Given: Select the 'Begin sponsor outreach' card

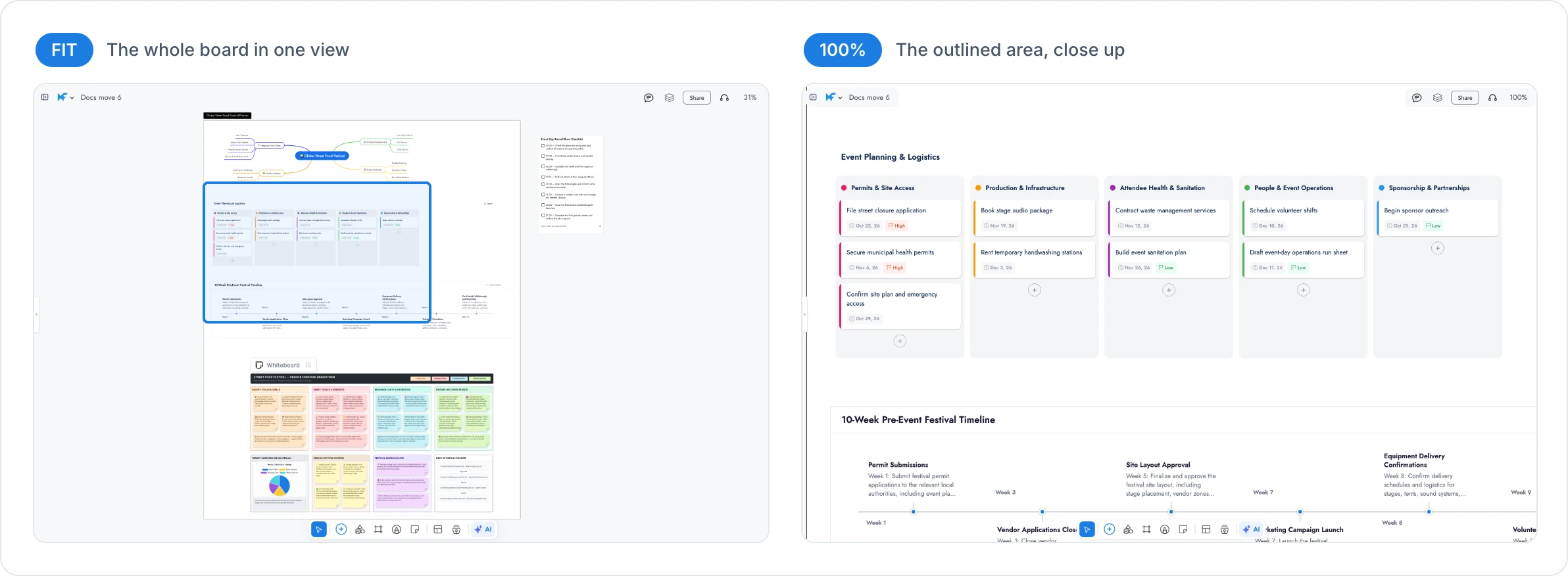Looking at the screenshot, I should (1437, 218).
